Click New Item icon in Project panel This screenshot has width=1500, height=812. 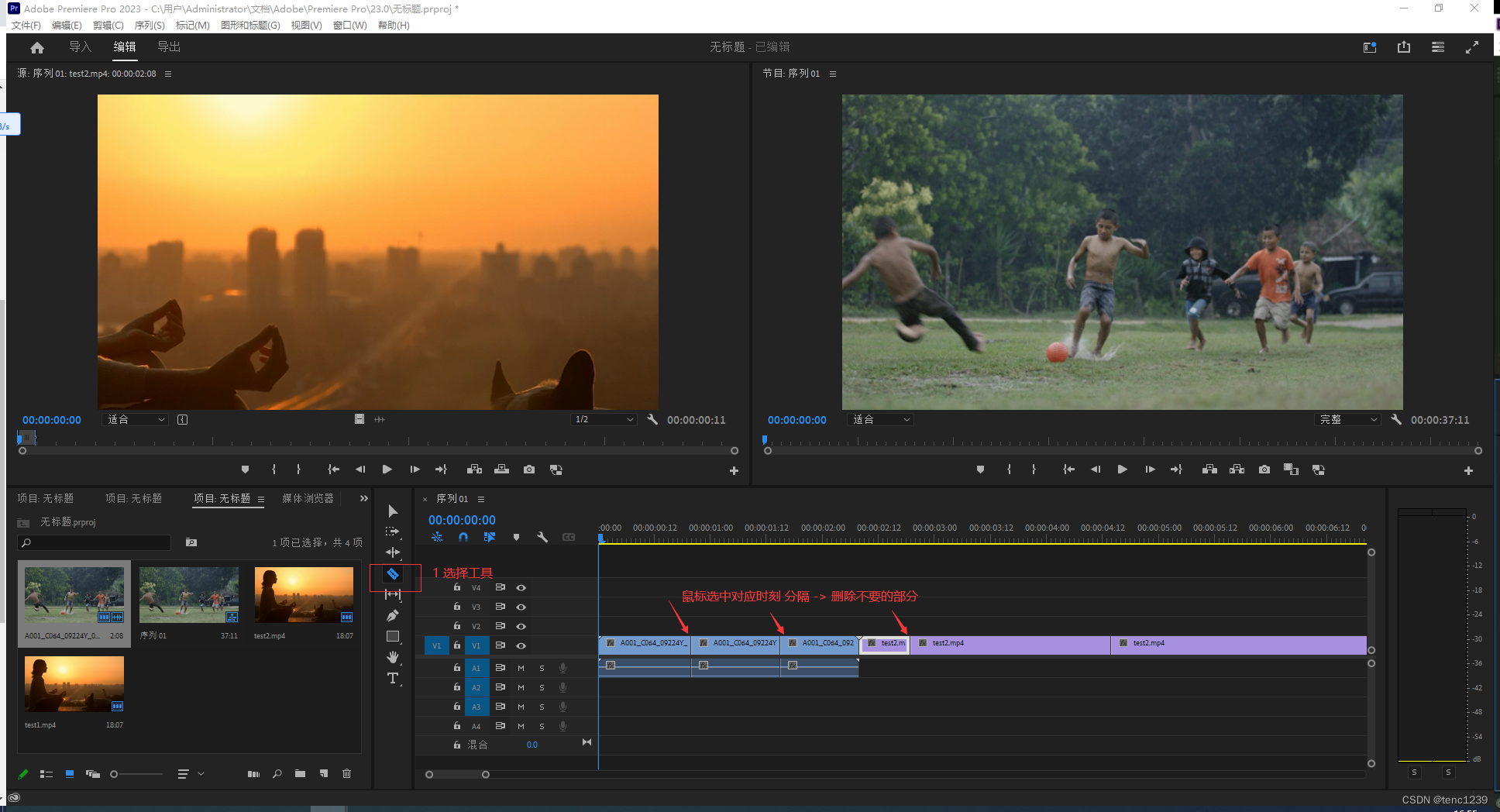[323, 773]
